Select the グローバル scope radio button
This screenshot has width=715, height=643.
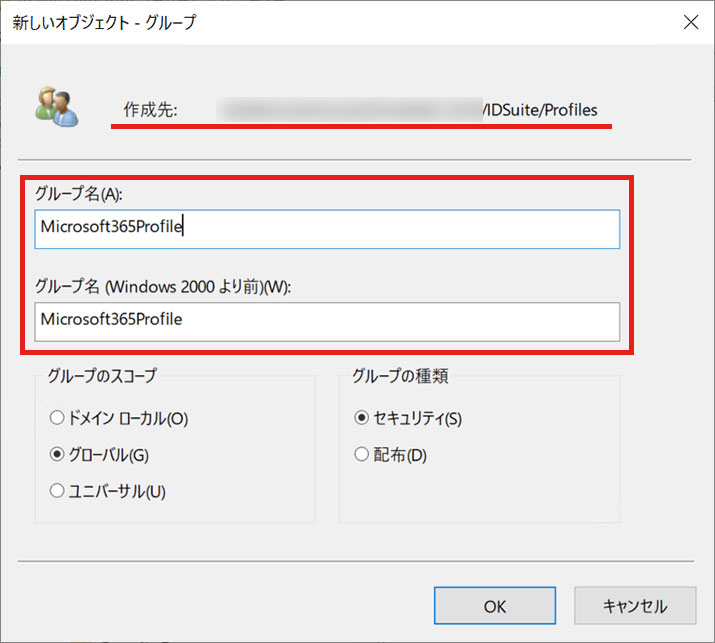pyautogui.click(x=57, y=454)
